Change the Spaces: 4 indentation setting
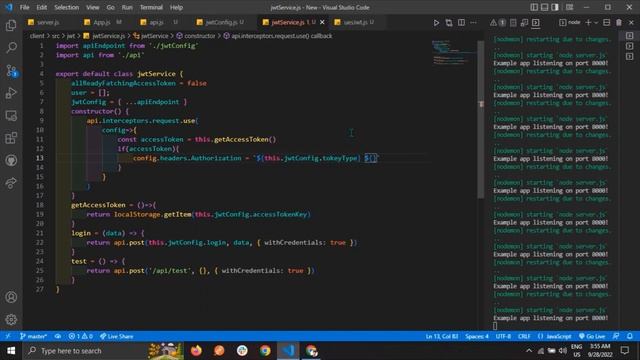 pyautogui.click(x=476, y=336)
